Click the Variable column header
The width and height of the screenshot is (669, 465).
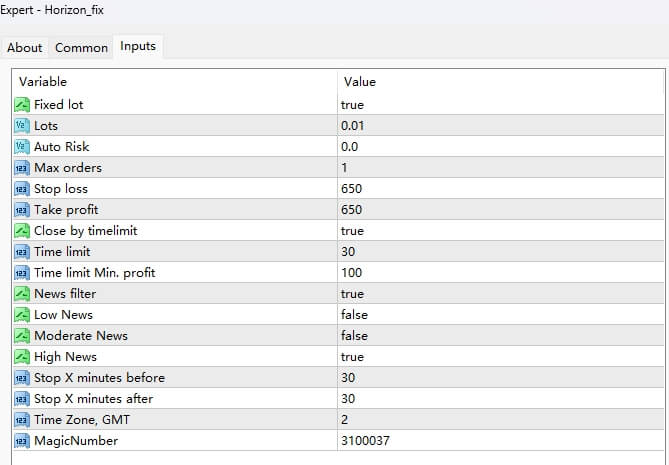click(x=49, y=81)
